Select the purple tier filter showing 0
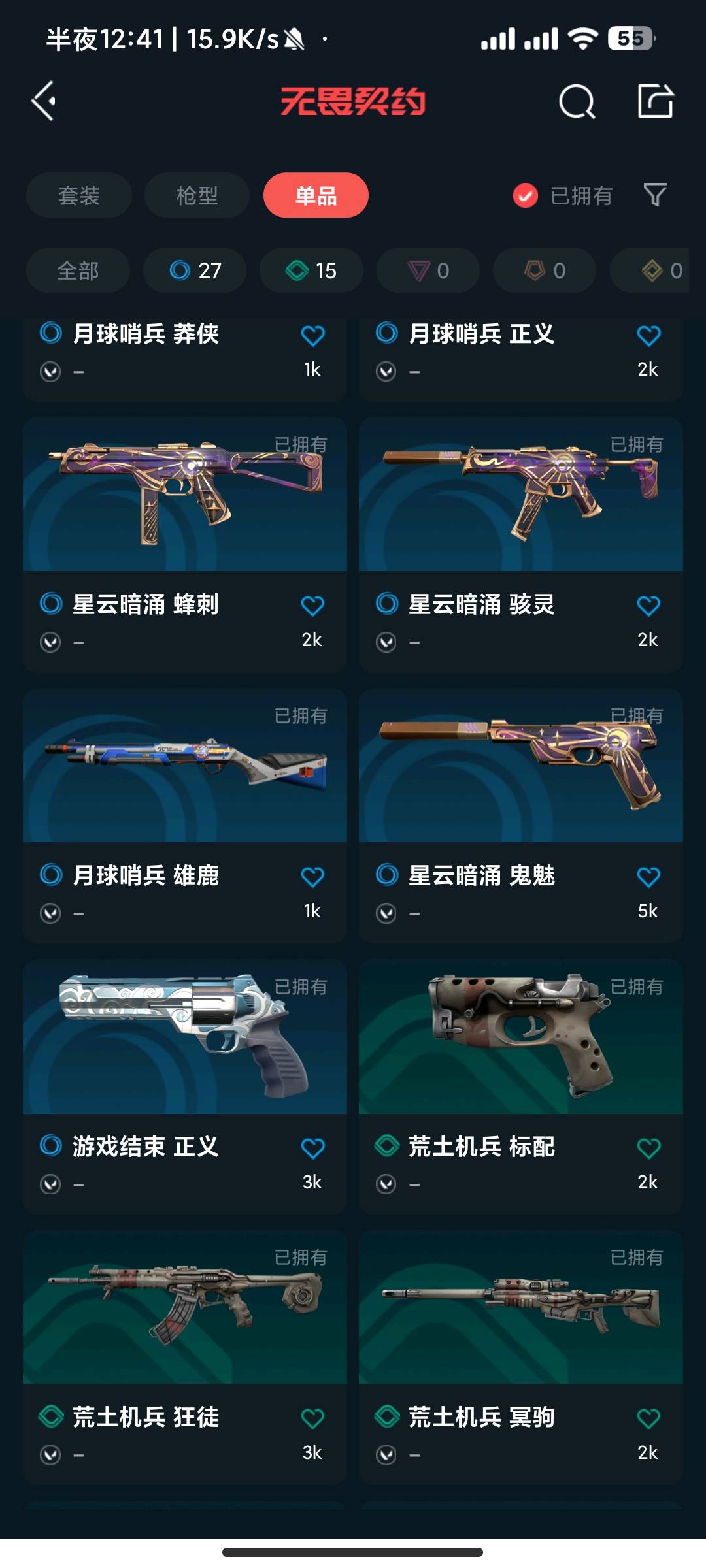 tap(428, 270)
